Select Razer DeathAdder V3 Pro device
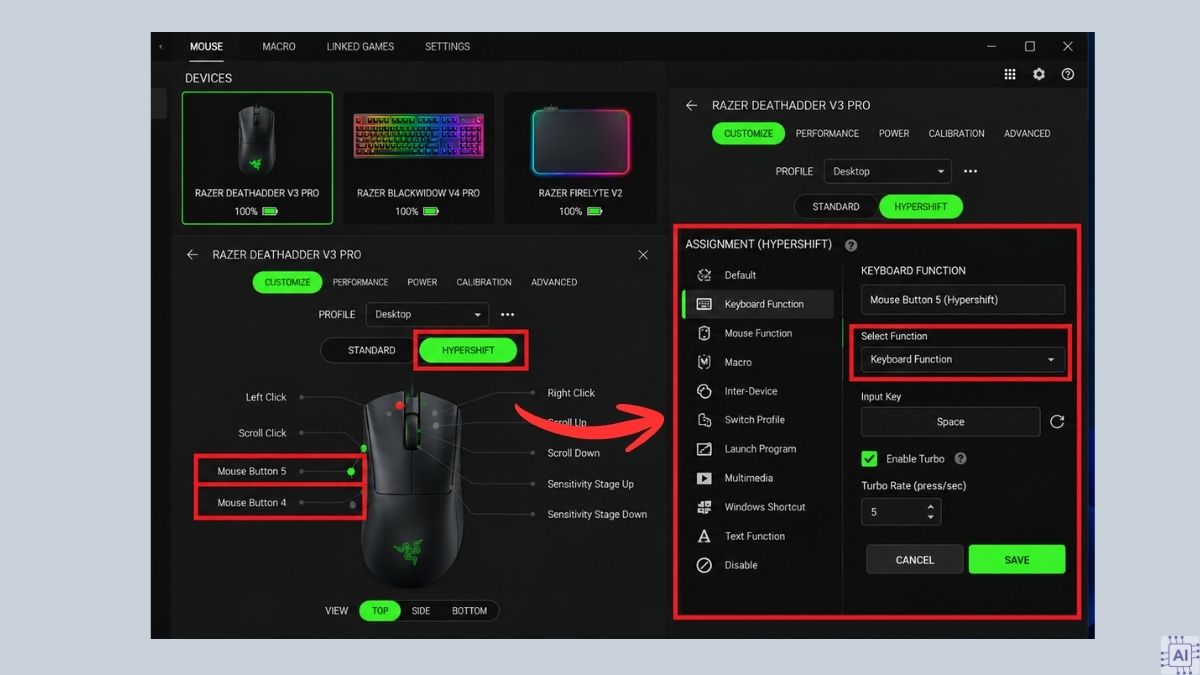The height and width of the screenshot is (675, 1200). (x=257, y=158)
